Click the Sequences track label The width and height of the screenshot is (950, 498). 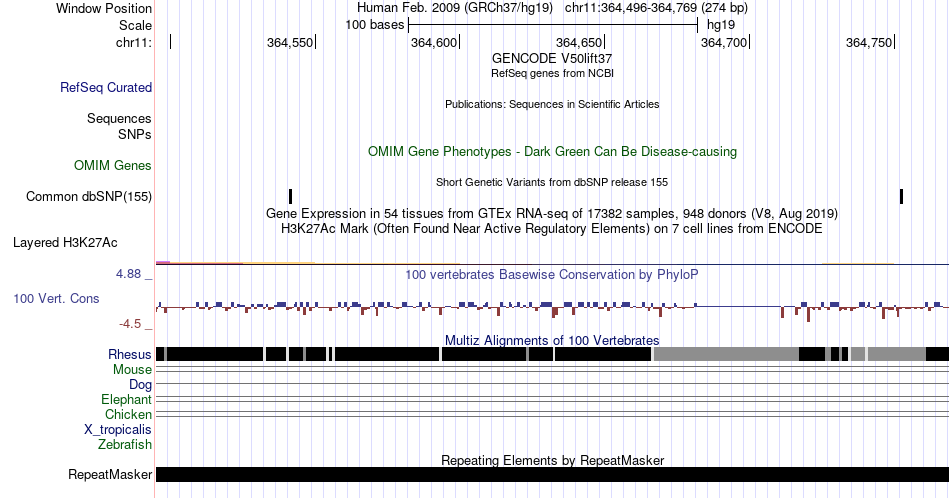coord(119,118)
